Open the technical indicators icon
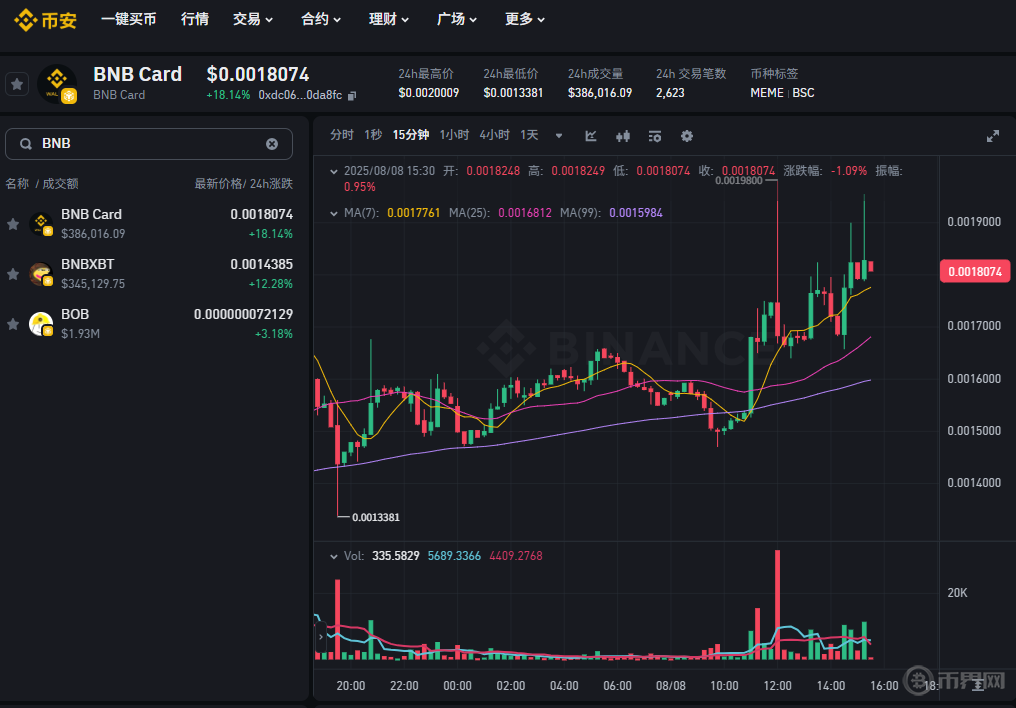The height and width of the screenshot is (708, 1016). [655, 136]
